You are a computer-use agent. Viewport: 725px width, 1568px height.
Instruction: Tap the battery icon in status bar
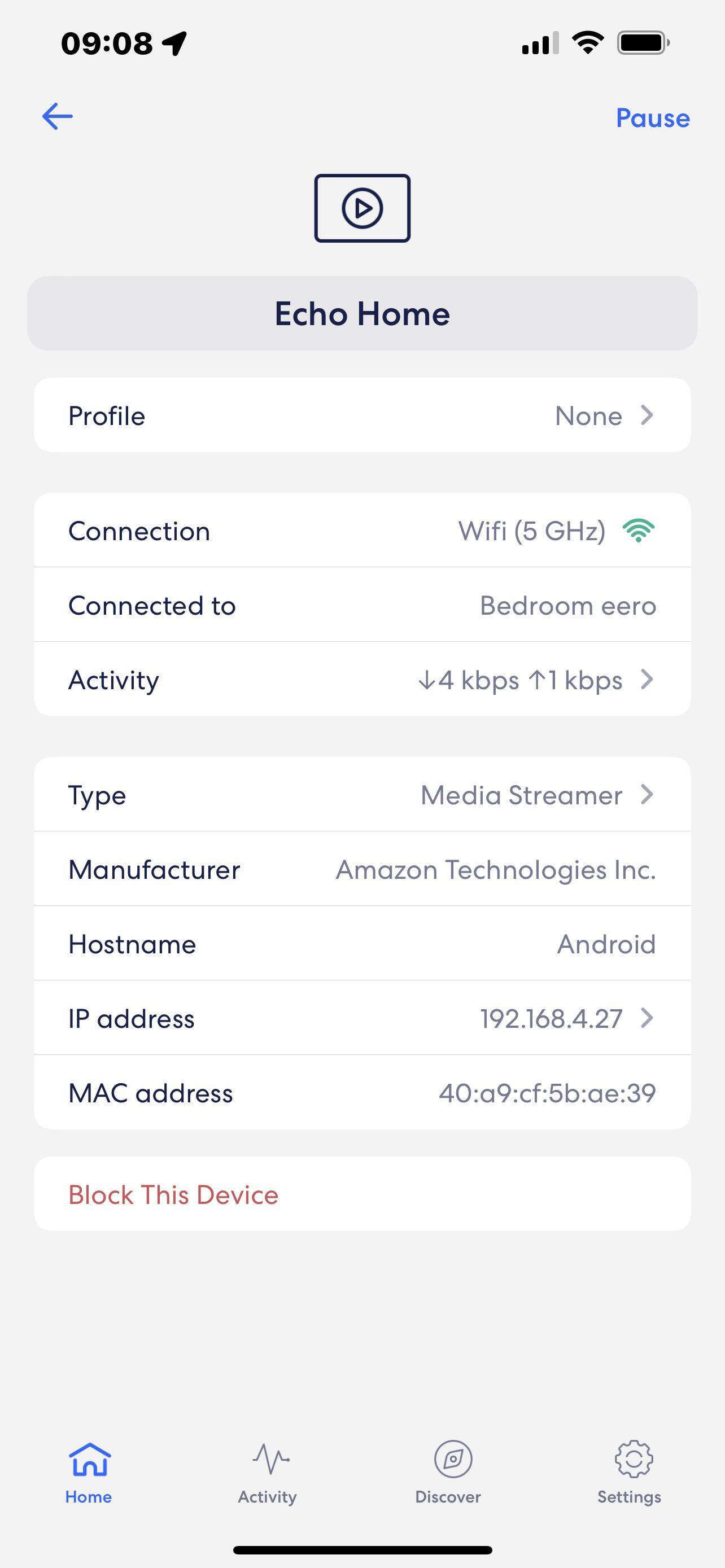pyautogui.click(x=643, y=43)
